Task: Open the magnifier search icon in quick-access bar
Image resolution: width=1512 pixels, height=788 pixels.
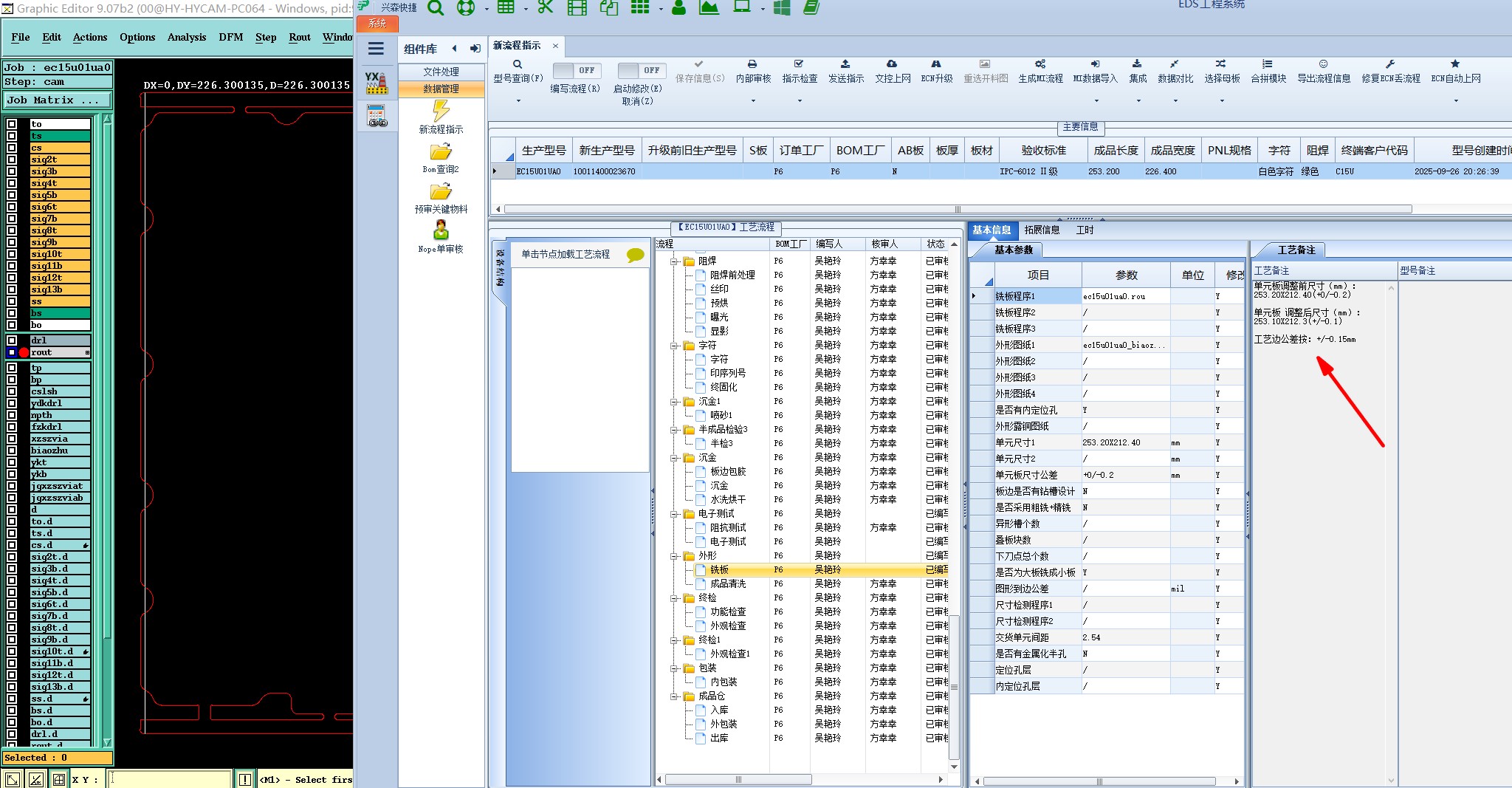Action: tap(436, 7)
